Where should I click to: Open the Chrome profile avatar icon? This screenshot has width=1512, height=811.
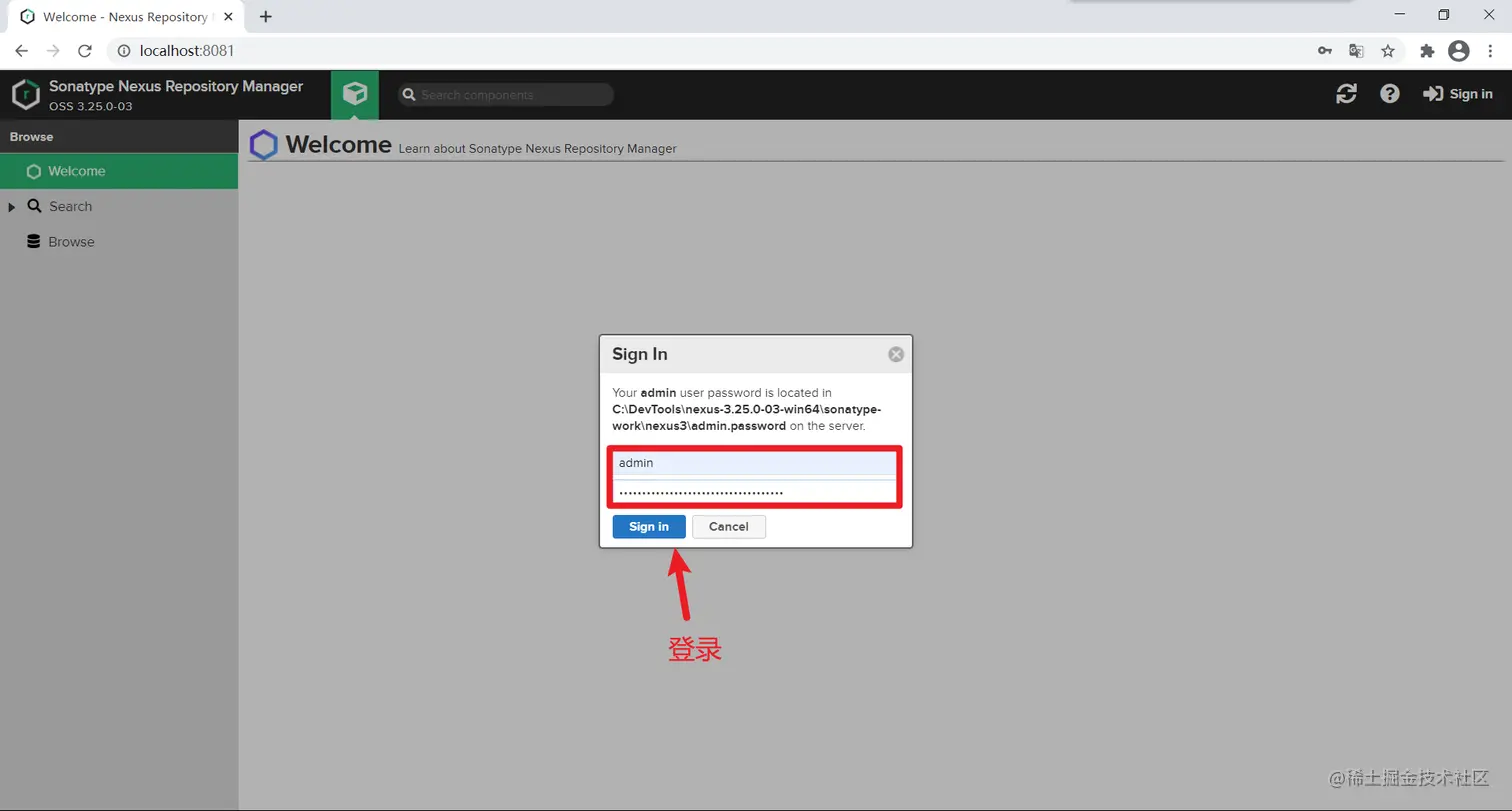1459,51
